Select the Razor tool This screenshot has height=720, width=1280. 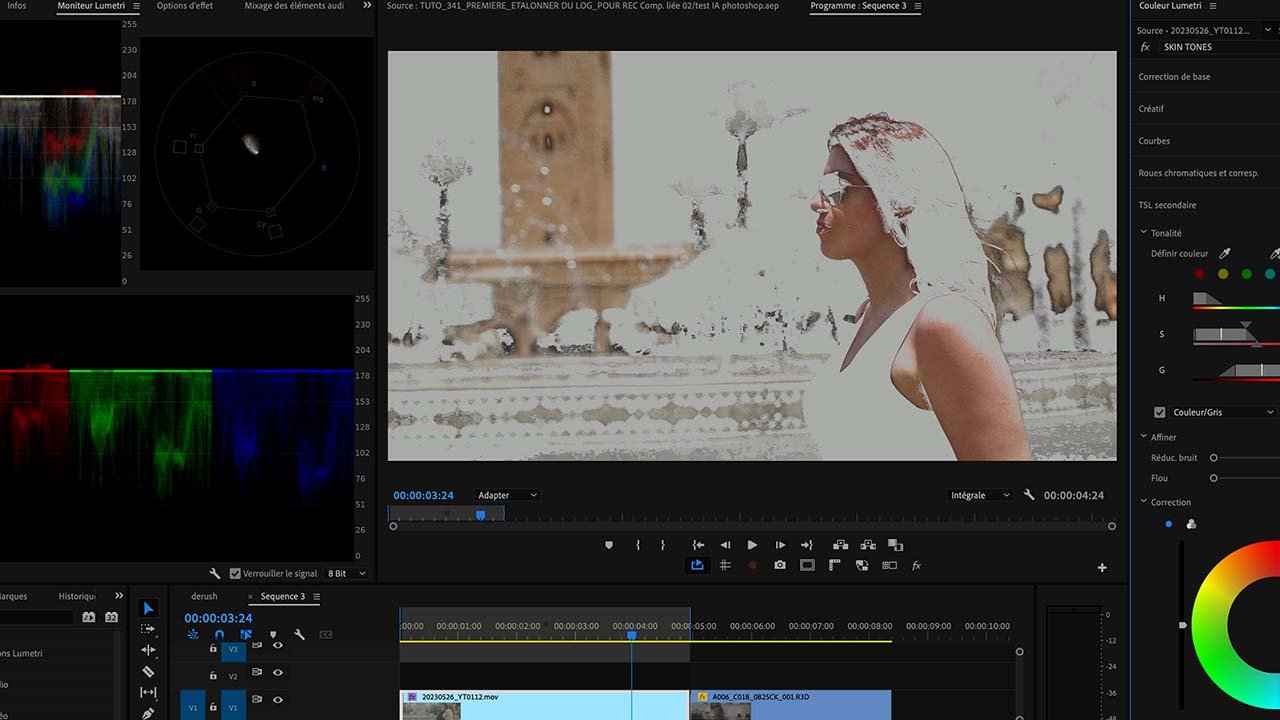pyautogui.click(x=148, y=671)
